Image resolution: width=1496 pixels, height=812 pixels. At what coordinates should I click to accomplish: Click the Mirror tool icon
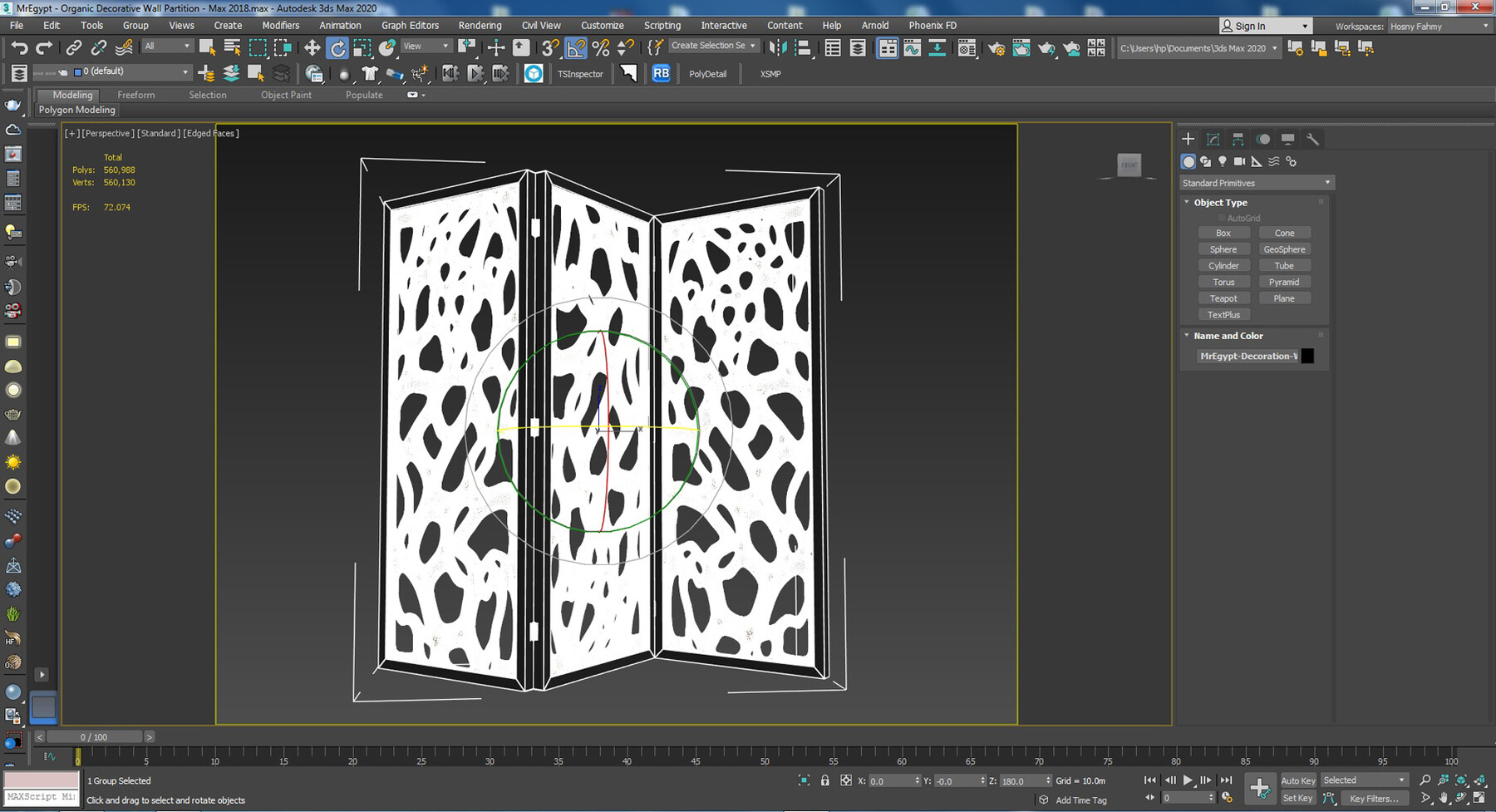coord(778,48)
